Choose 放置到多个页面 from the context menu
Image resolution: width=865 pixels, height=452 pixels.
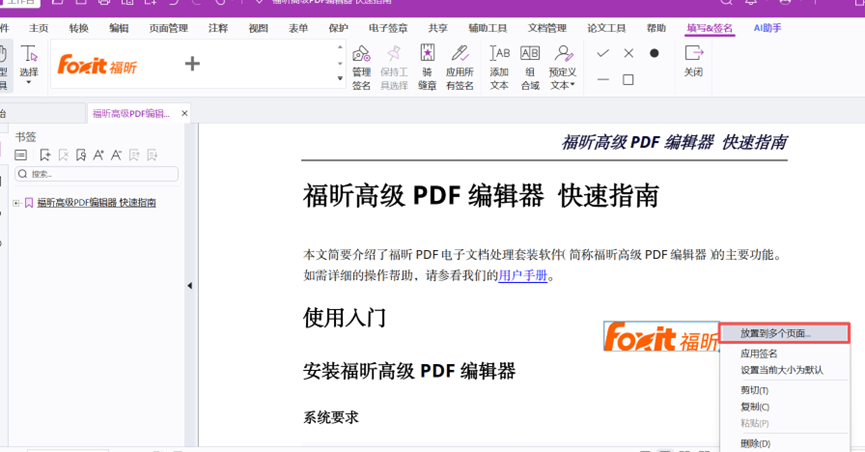(x=775, y=333)
